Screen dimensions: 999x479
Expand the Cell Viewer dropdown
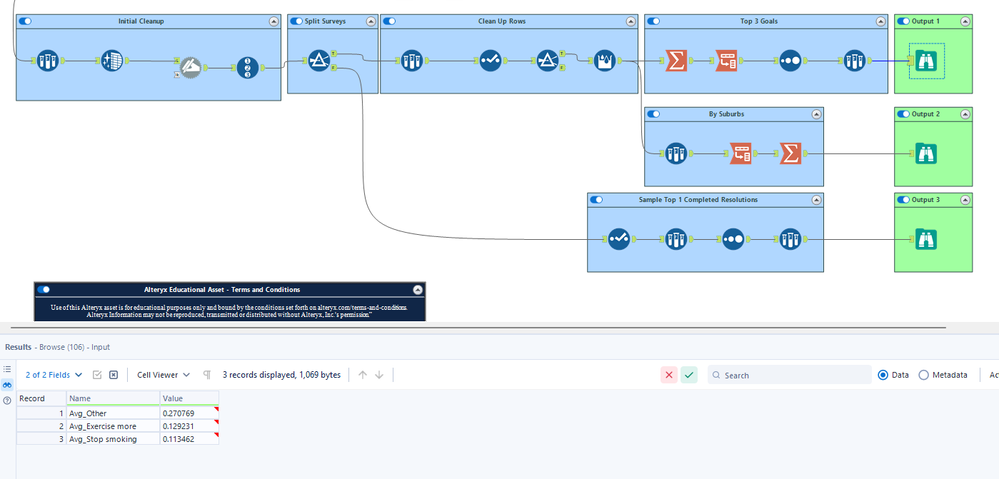click(163, 375)
